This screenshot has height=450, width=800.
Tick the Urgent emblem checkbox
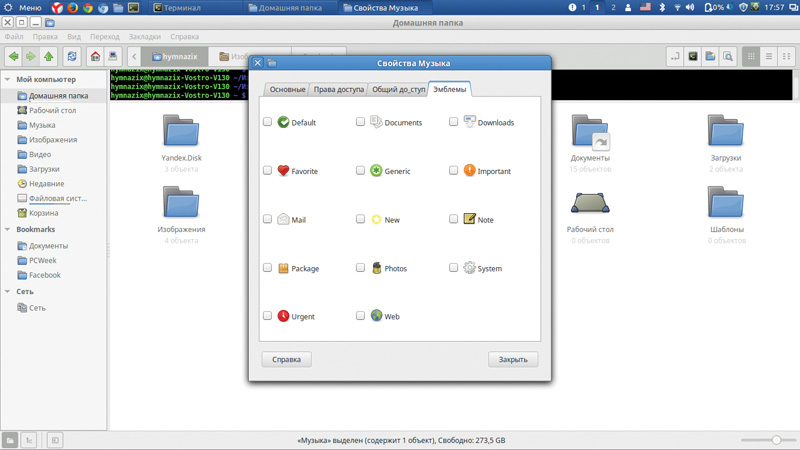[267, 316]
